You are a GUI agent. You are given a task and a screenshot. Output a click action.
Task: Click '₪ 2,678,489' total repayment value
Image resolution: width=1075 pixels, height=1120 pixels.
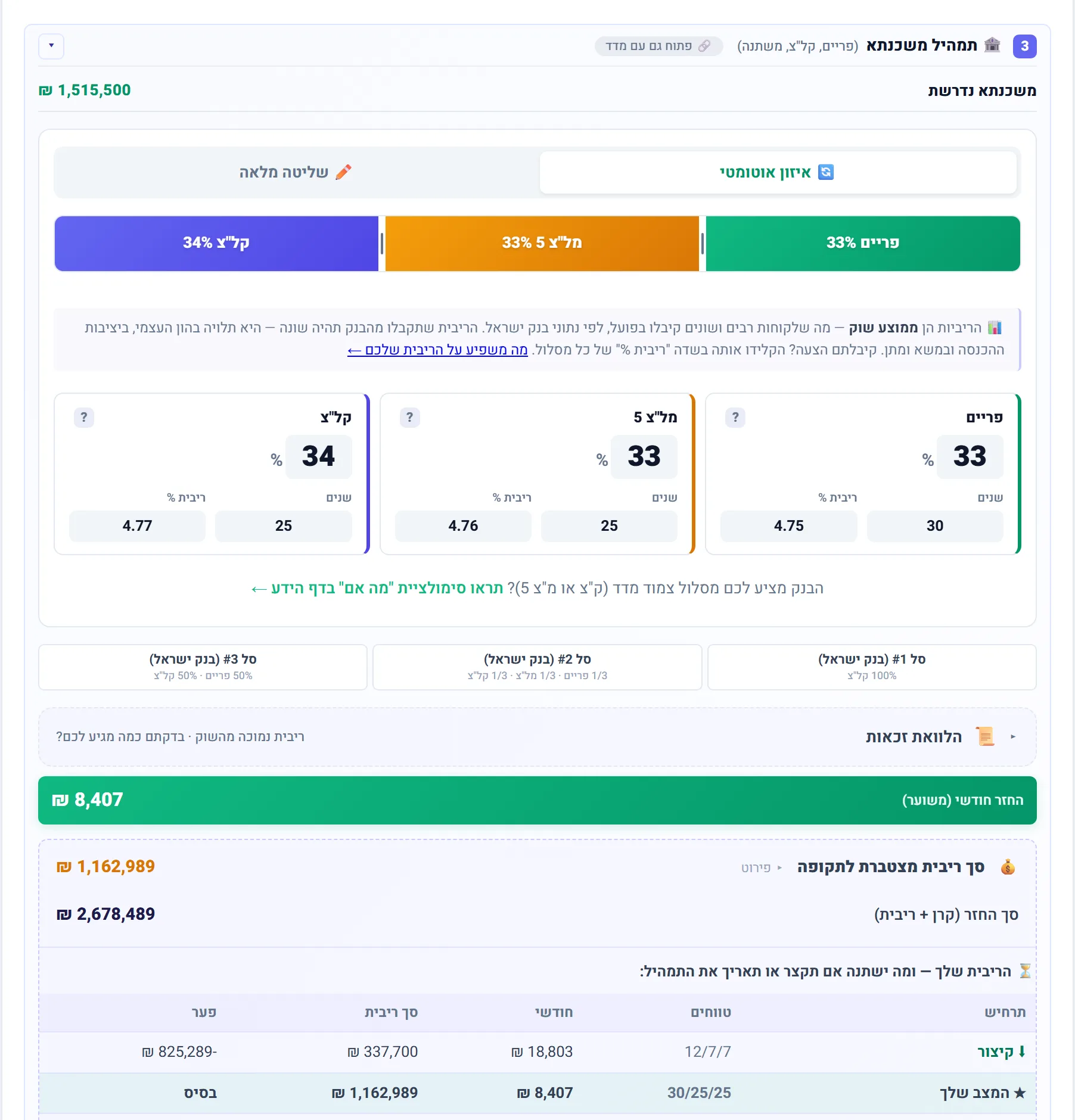(x=105, y=914)
